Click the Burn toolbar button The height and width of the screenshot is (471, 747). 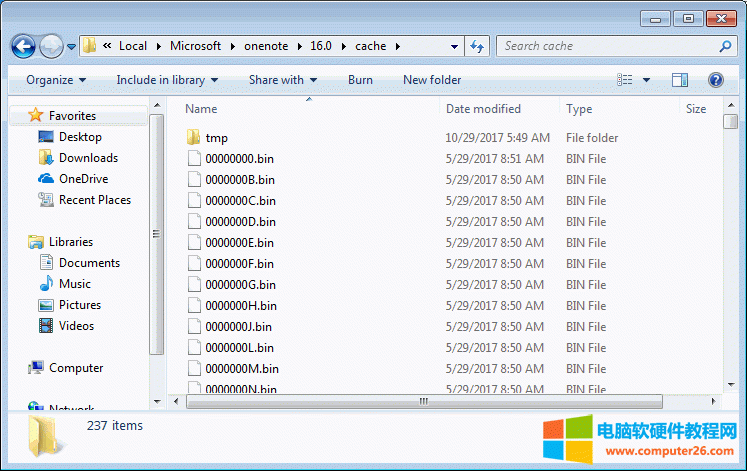[360, 80]
